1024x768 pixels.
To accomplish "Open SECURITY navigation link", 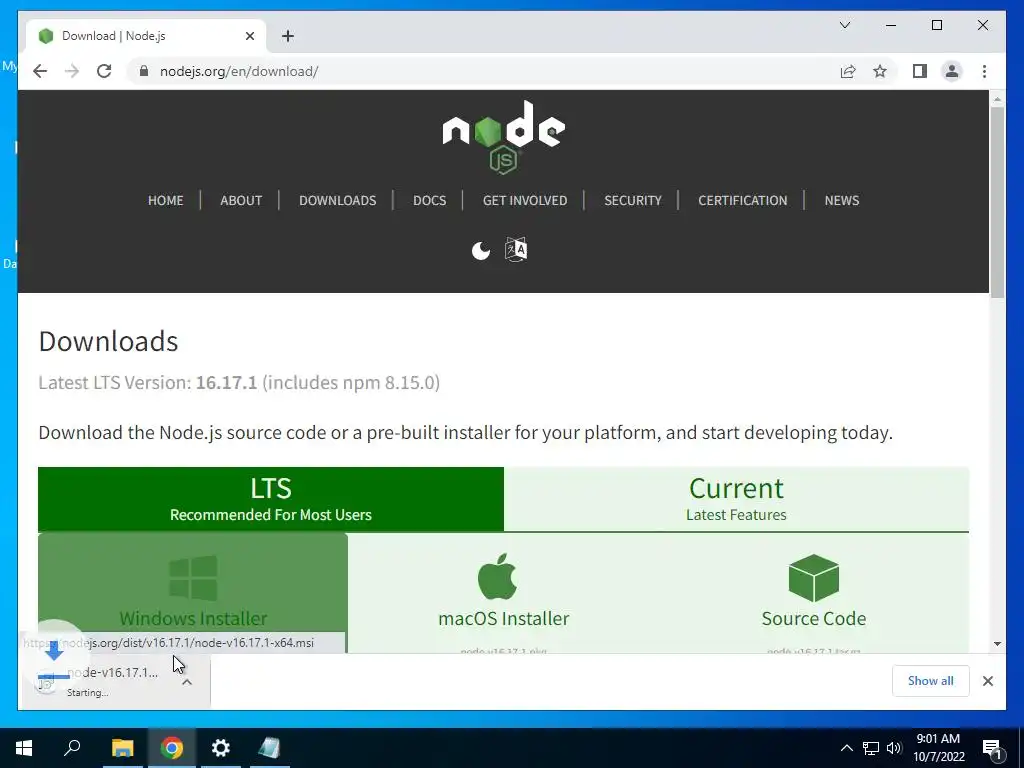I will click(633, 200).
